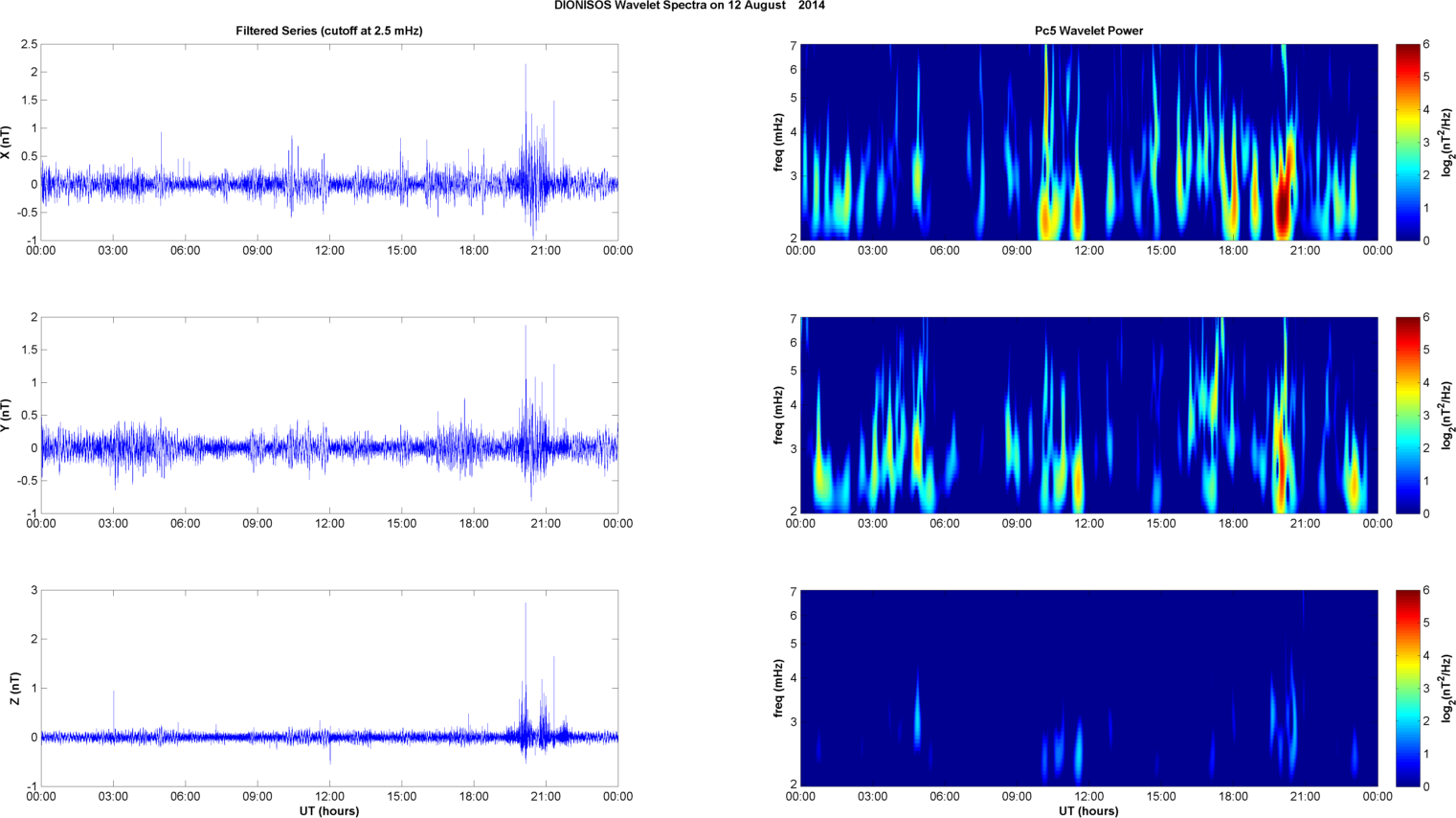The image size is (1456, 818).
Task: Select the "Filtered Series (cutoff at 2.5 mHz)" heading
Action: pos(329,31)
